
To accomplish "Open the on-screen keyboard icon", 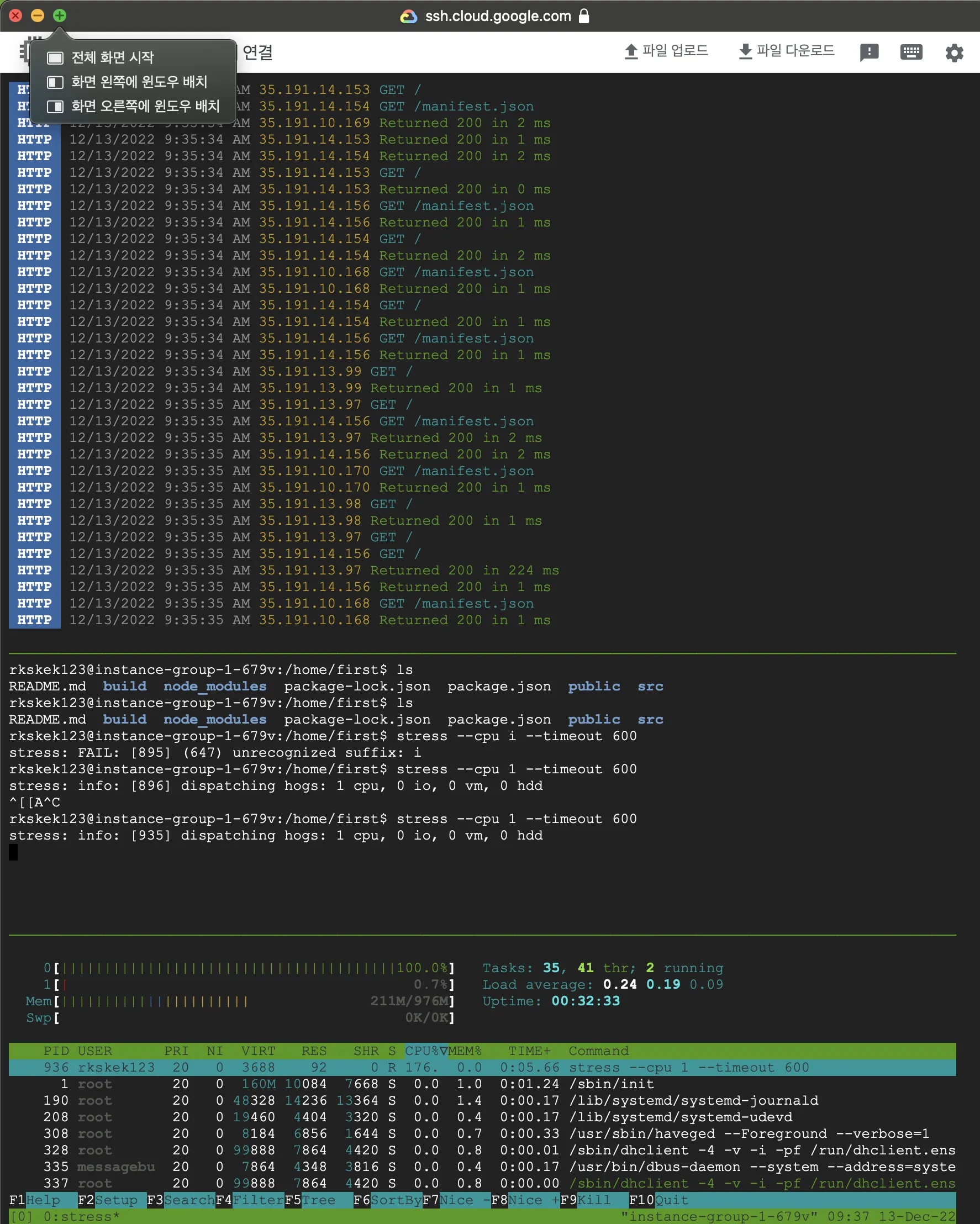I will point(911,52).
